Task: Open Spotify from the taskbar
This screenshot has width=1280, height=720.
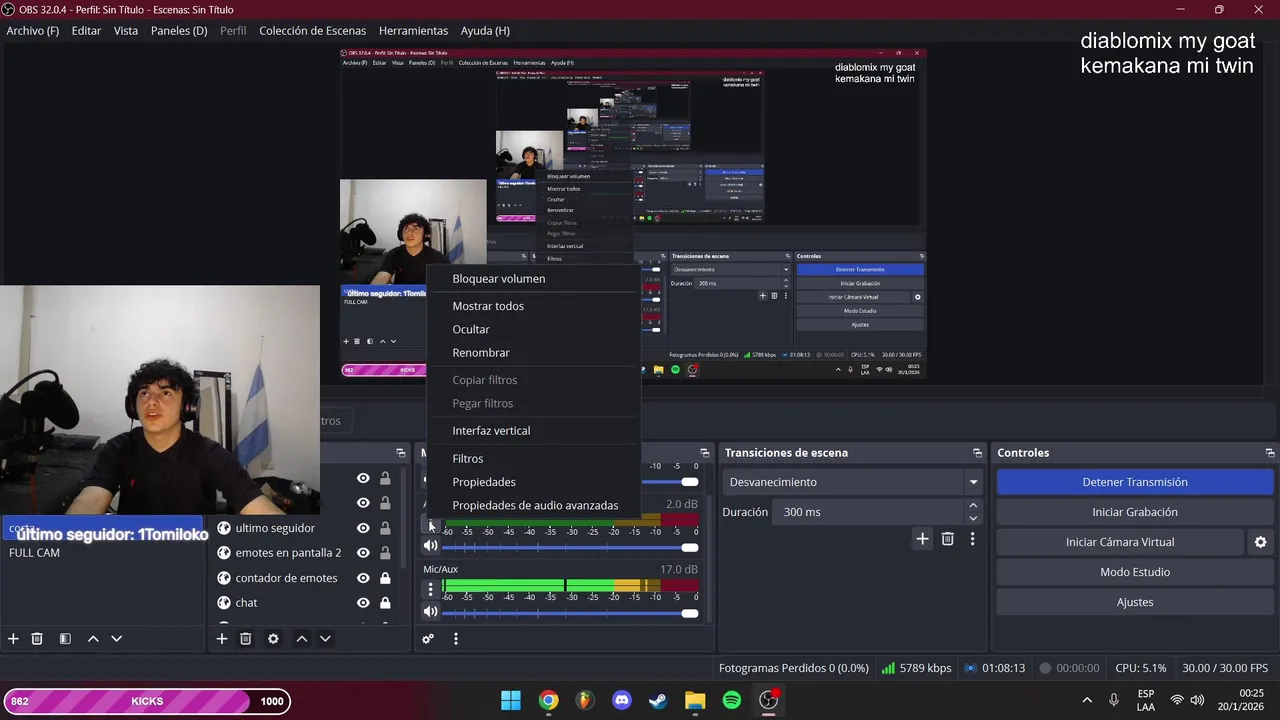Action: [x=732, y=701]
